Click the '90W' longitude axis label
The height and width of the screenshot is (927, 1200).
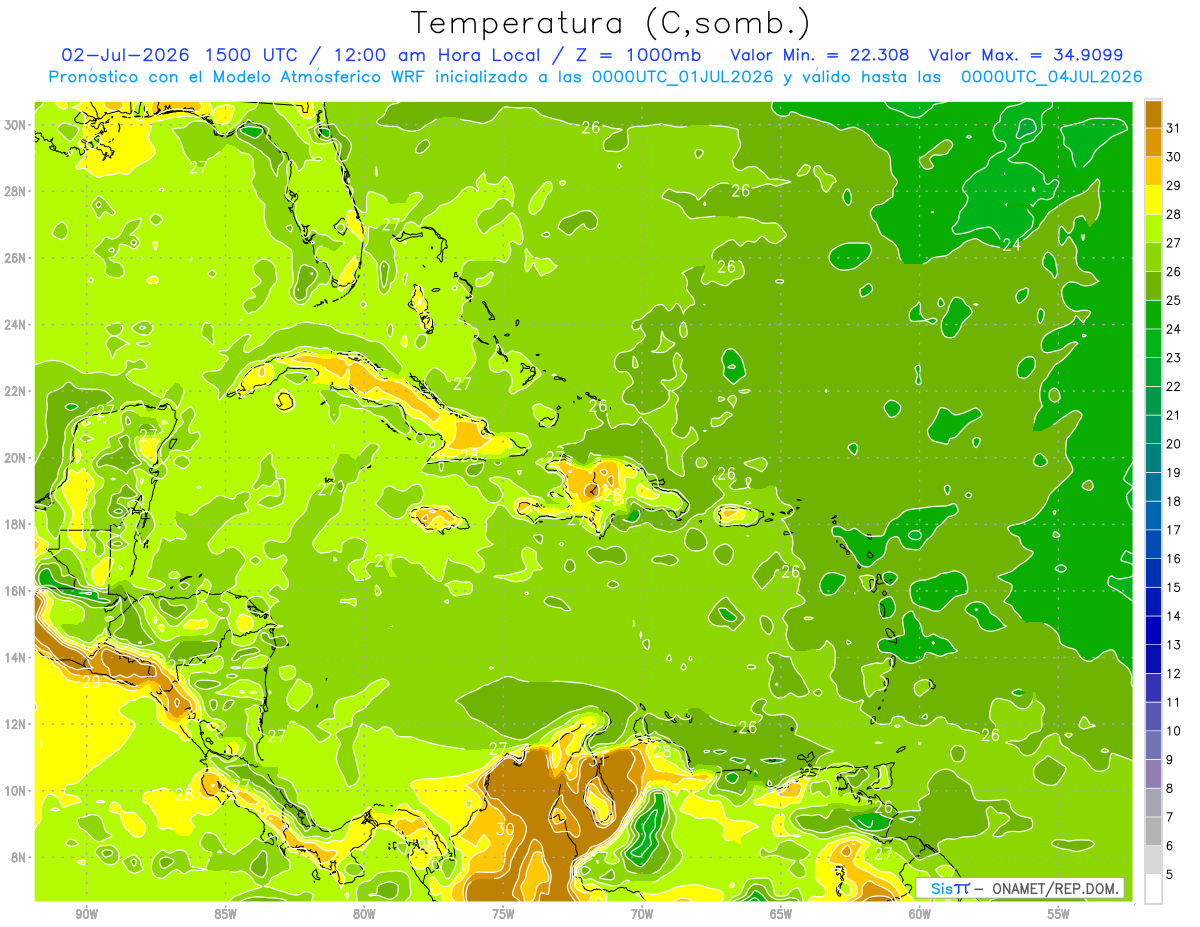pos(86,914)
